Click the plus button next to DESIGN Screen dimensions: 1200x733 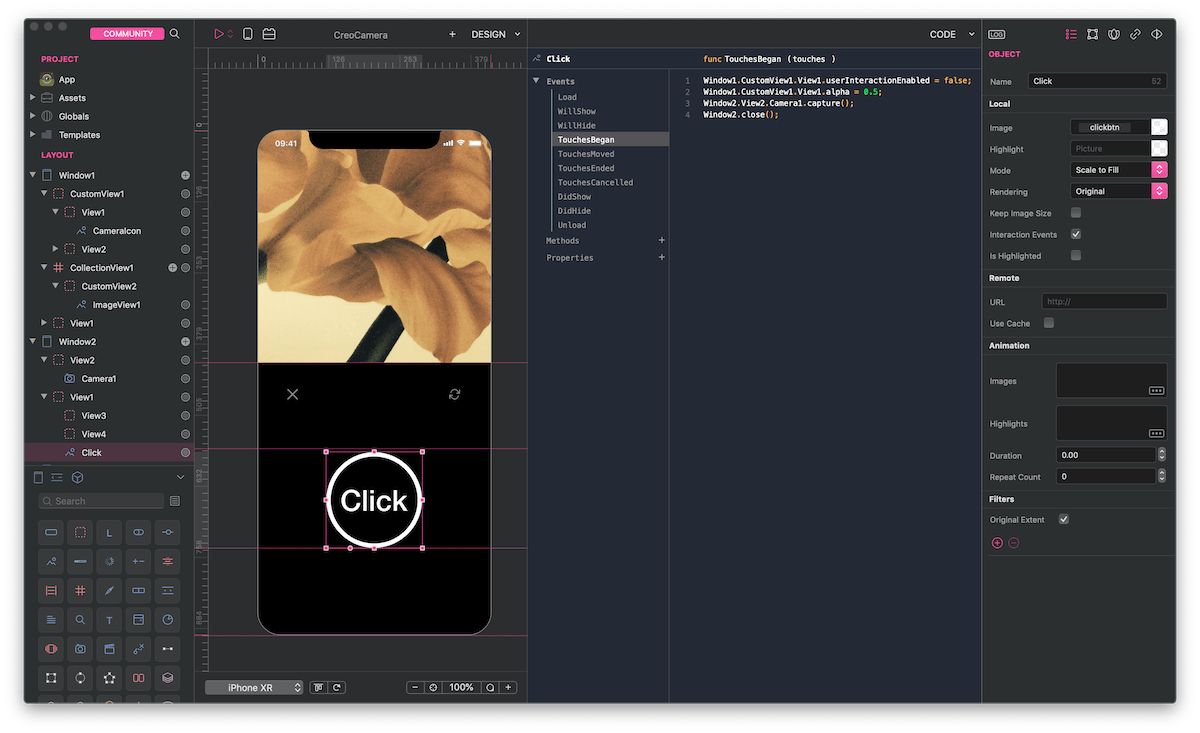click(452, 34)
